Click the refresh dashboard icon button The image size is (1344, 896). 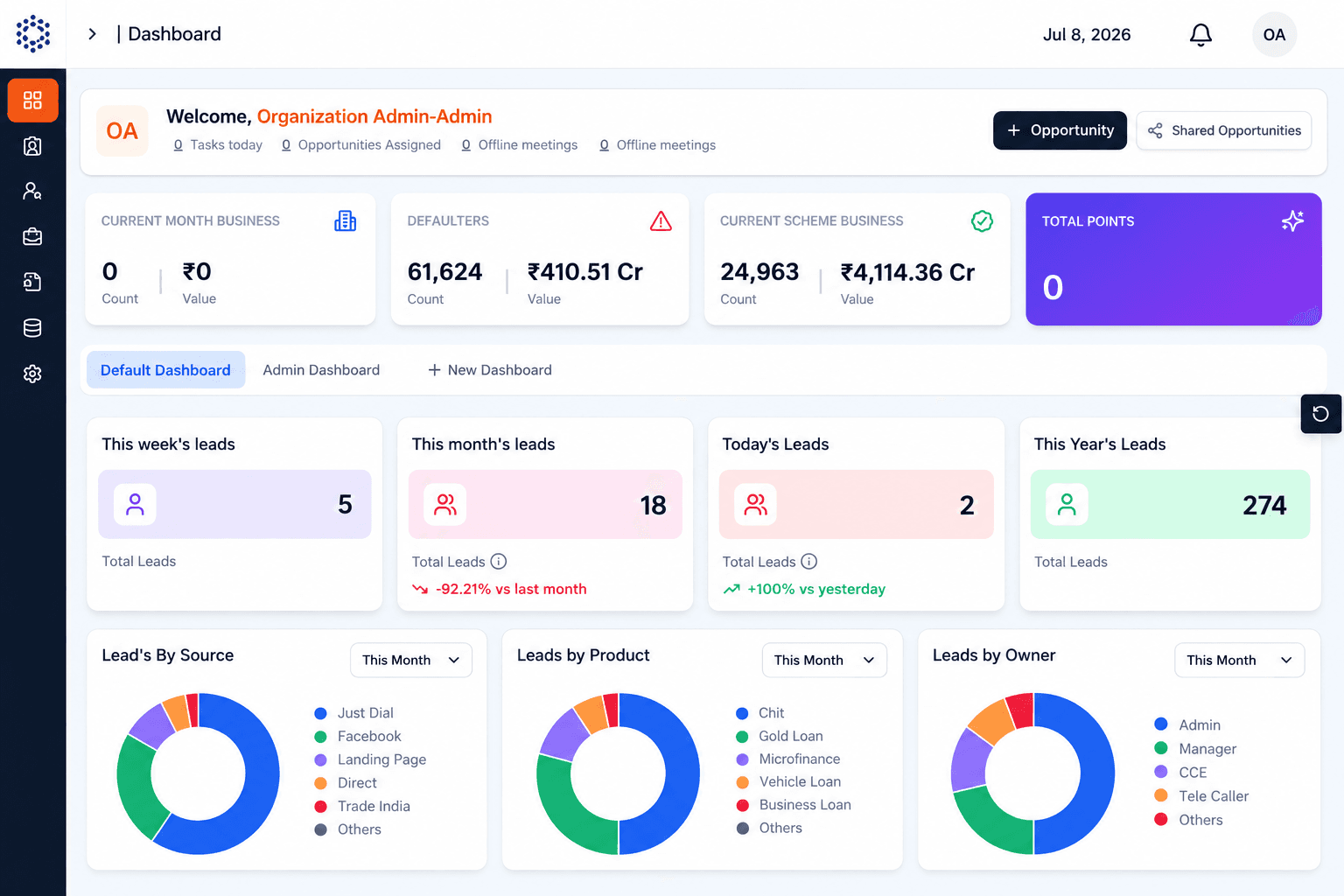[x=1320, y=414]
